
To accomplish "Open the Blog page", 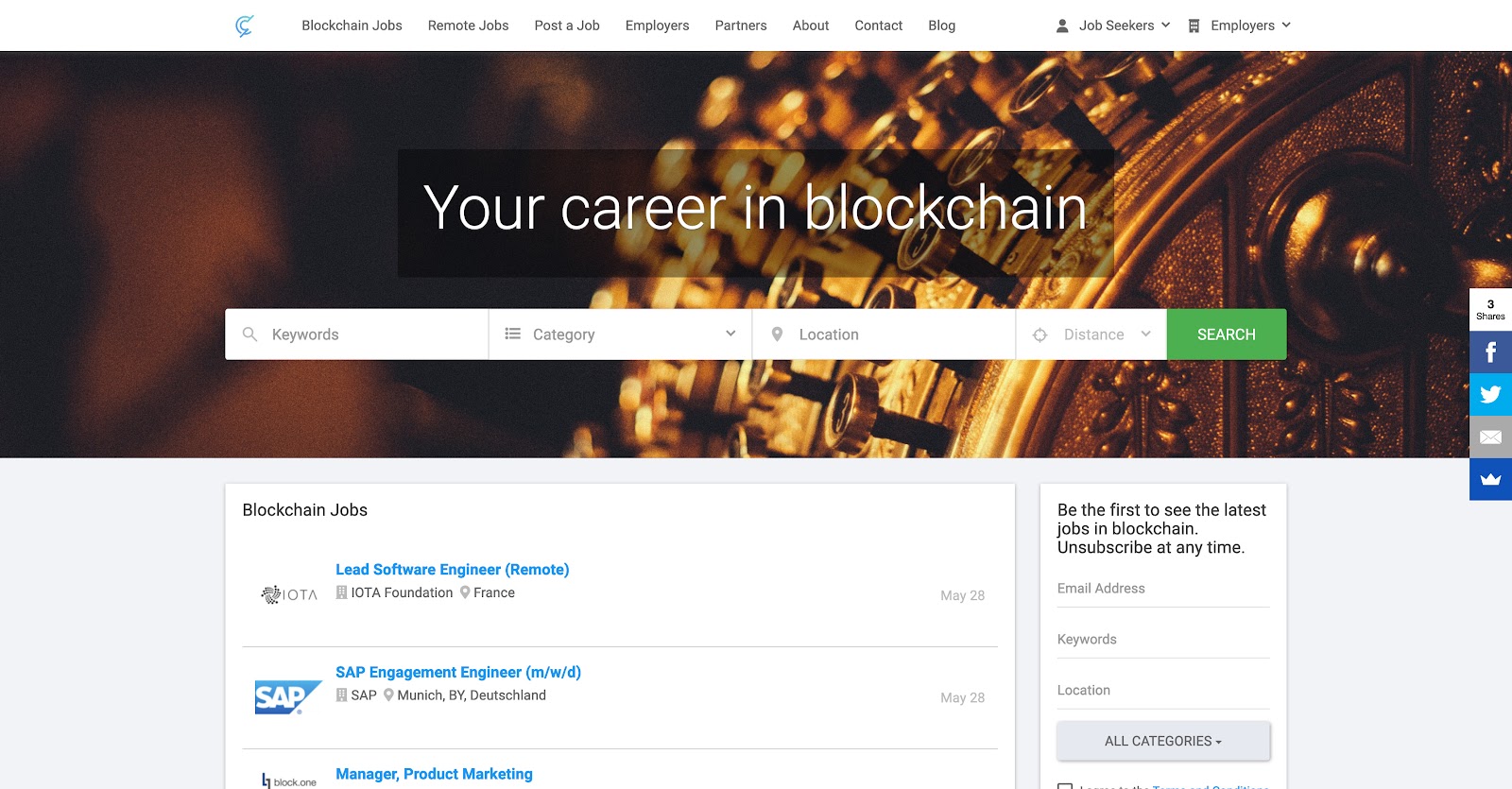I will [x=941, y=26].
